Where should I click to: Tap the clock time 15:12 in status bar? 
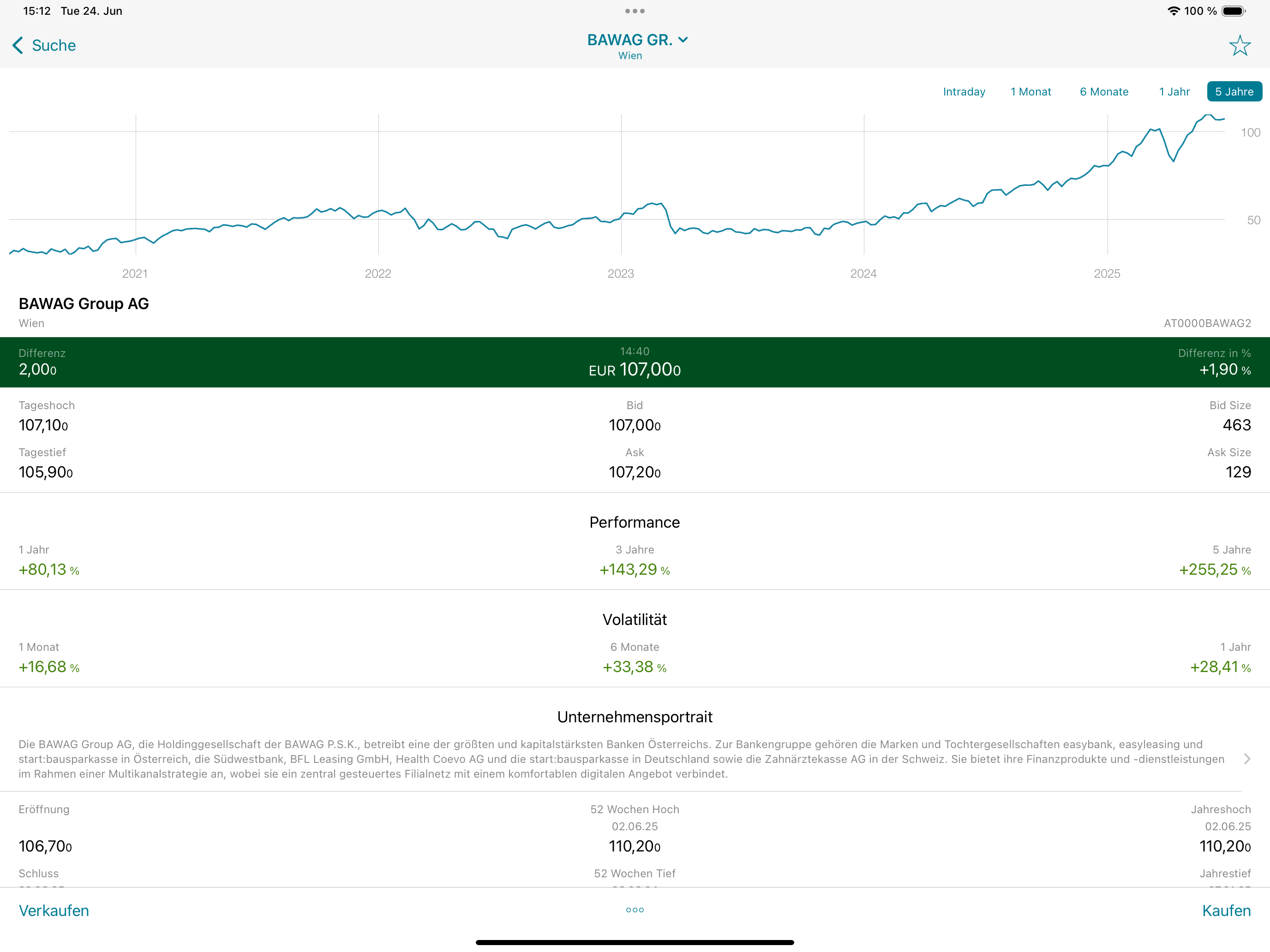click(x=37, y=11)
